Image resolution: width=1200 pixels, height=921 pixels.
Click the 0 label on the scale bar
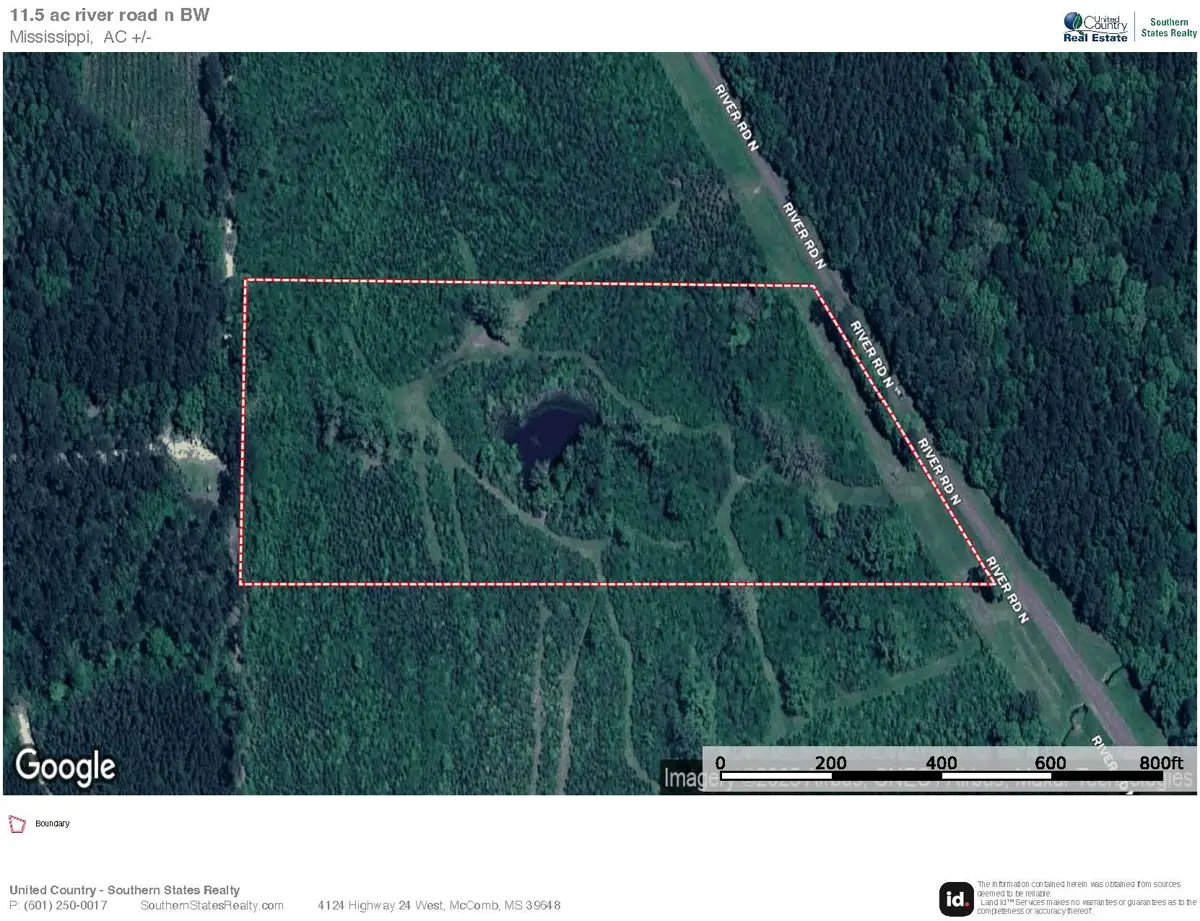tap(721, 762)
